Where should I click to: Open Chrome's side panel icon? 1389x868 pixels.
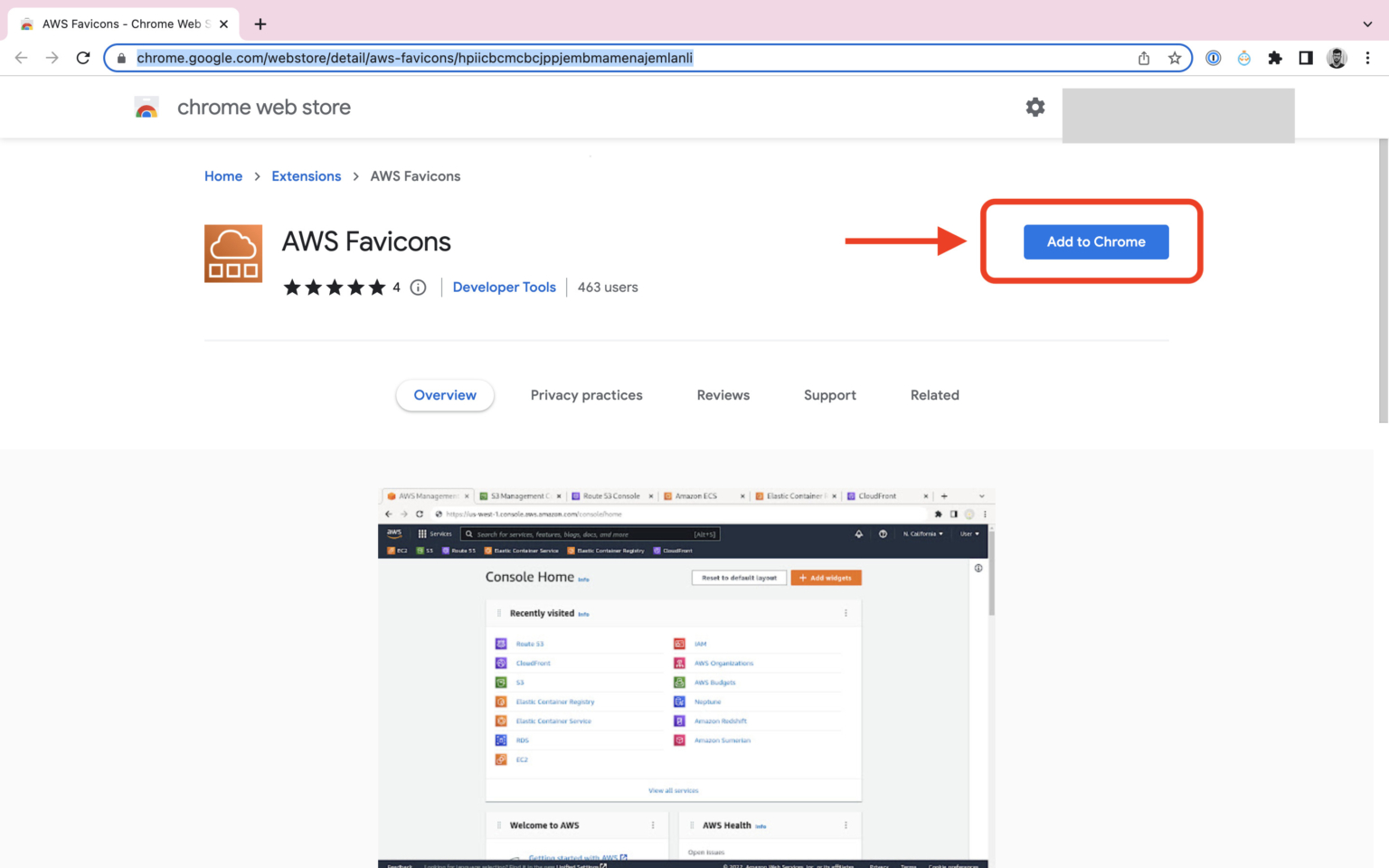[x=1306, y=57]
